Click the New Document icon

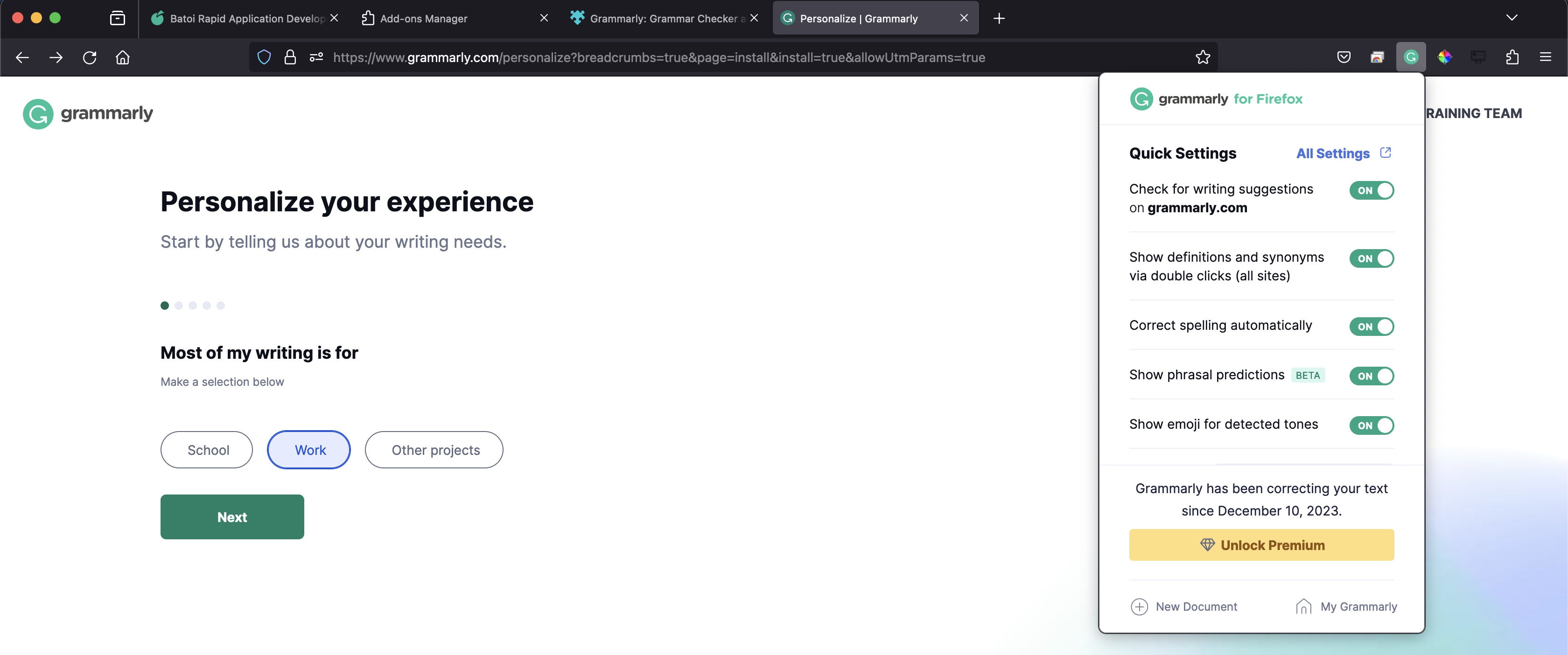[1139, 606]
